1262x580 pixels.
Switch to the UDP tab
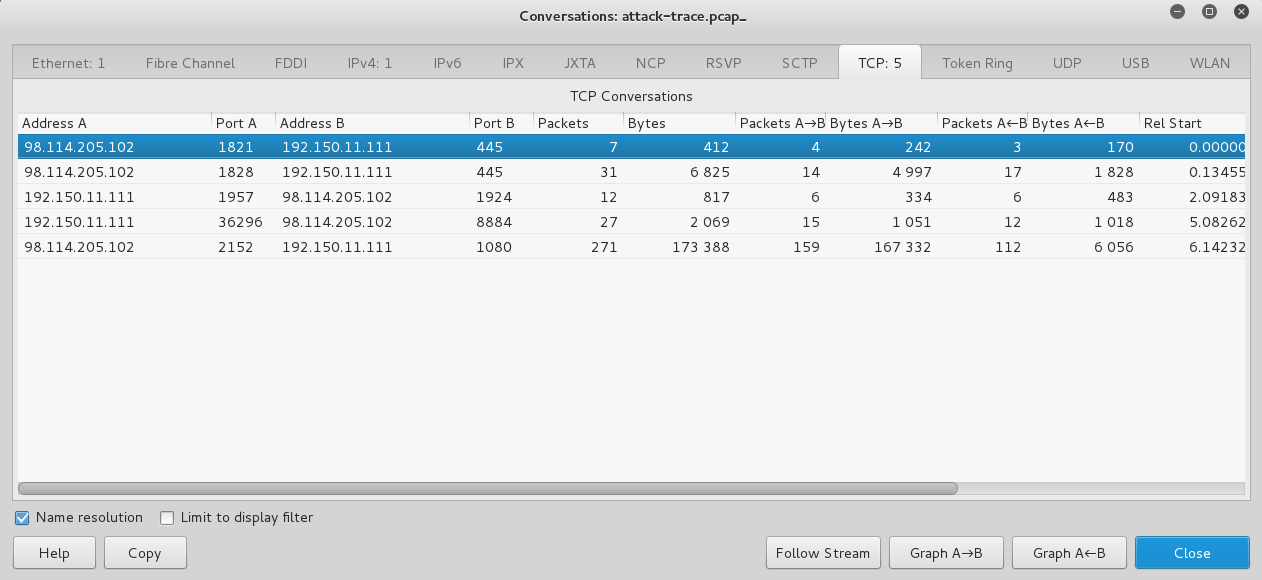tap(1067, 62)
